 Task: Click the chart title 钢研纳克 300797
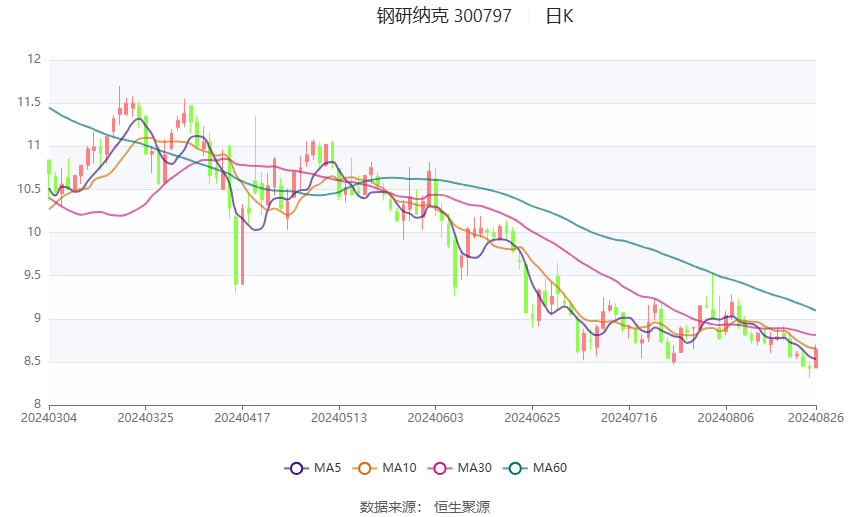coord(444,16)
